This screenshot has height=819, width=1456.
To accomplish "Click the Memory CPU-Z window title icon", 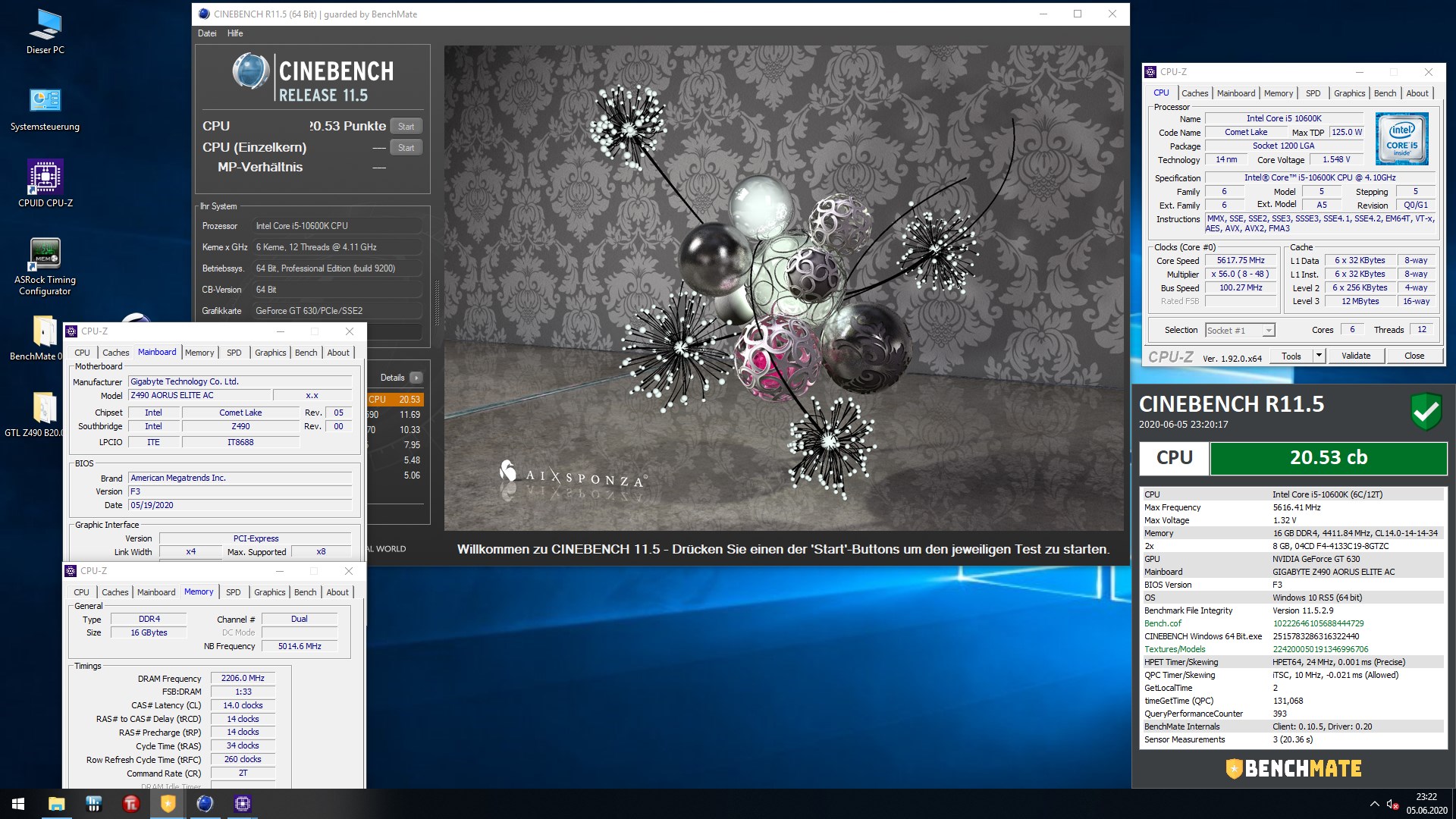I will [71, 571].
